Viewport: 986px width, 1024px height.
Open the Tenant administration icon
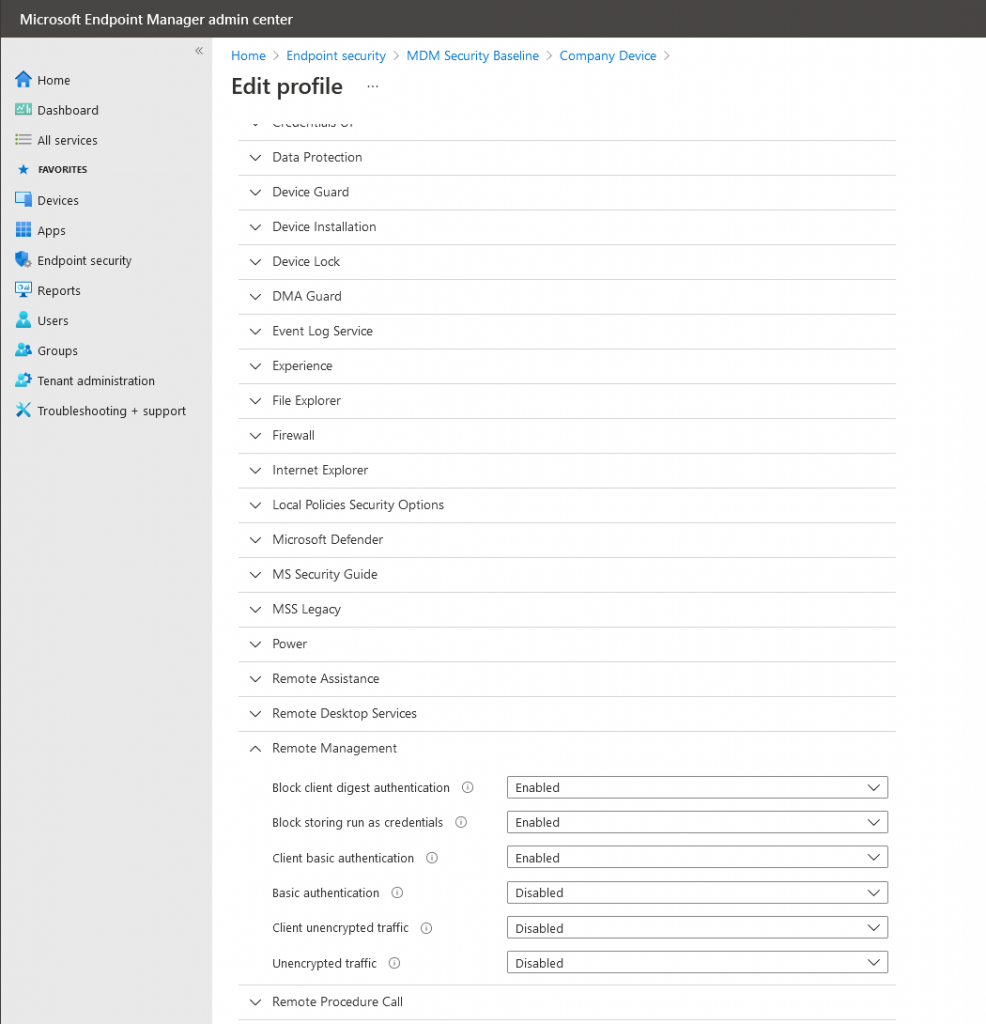pyautogui.click(x=22, y=380)
